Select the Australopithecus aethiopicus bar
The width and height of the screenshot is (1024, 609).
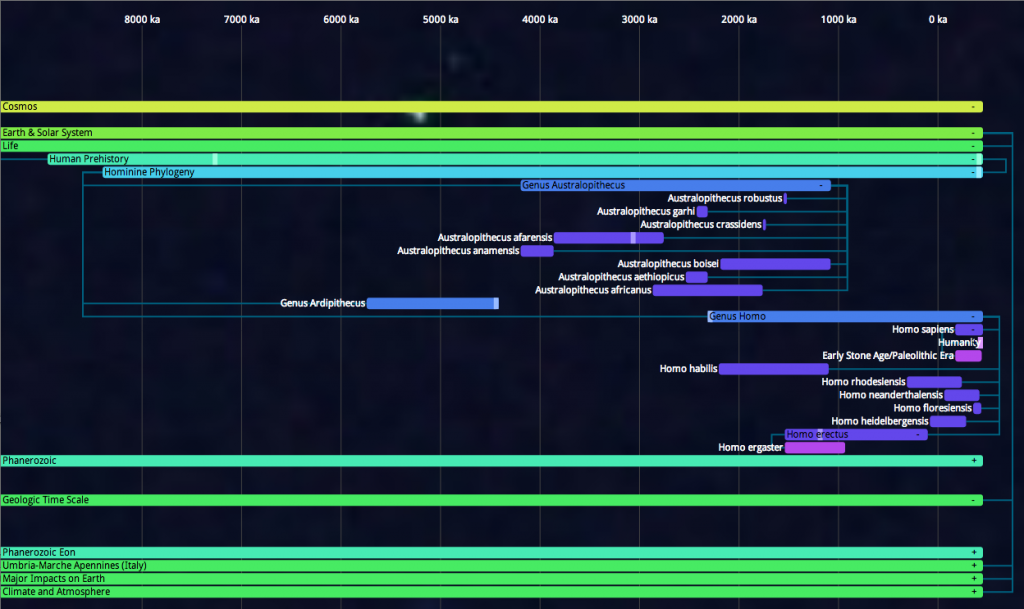(697, 277)
